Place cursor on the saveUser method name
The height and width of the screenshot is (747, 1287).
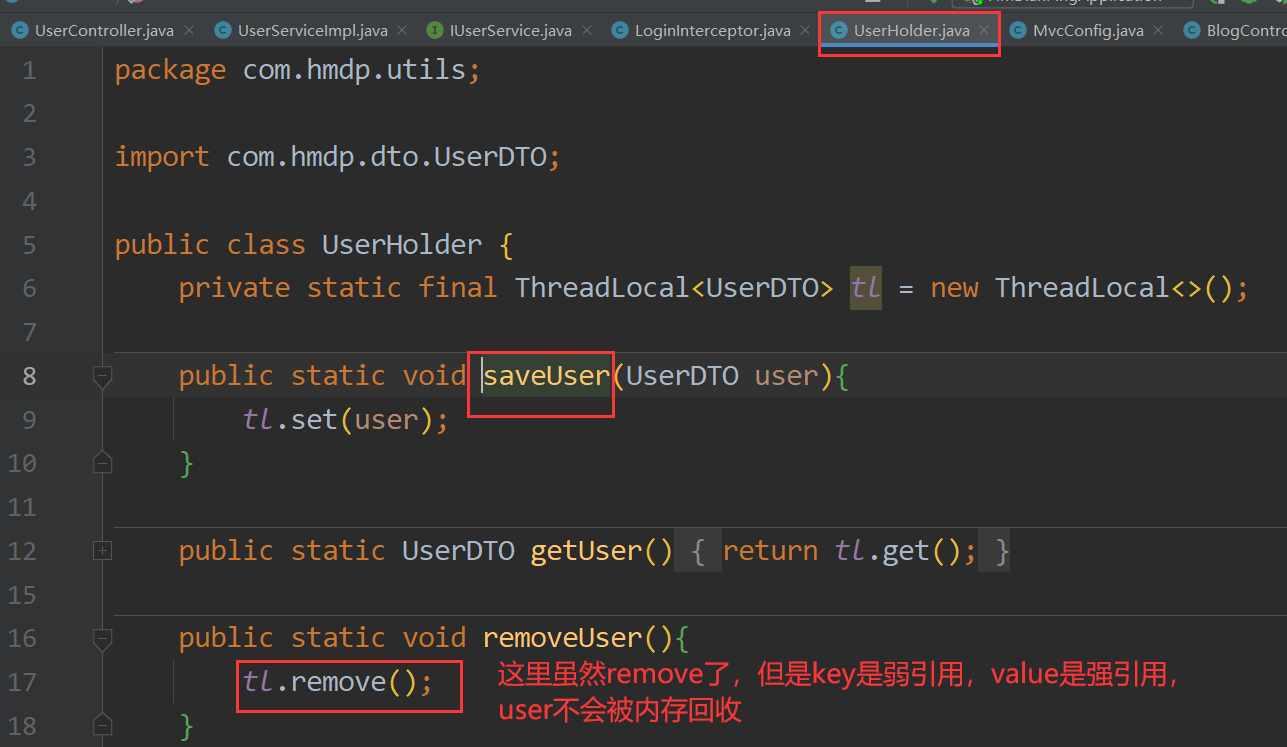tap(547, 376)
